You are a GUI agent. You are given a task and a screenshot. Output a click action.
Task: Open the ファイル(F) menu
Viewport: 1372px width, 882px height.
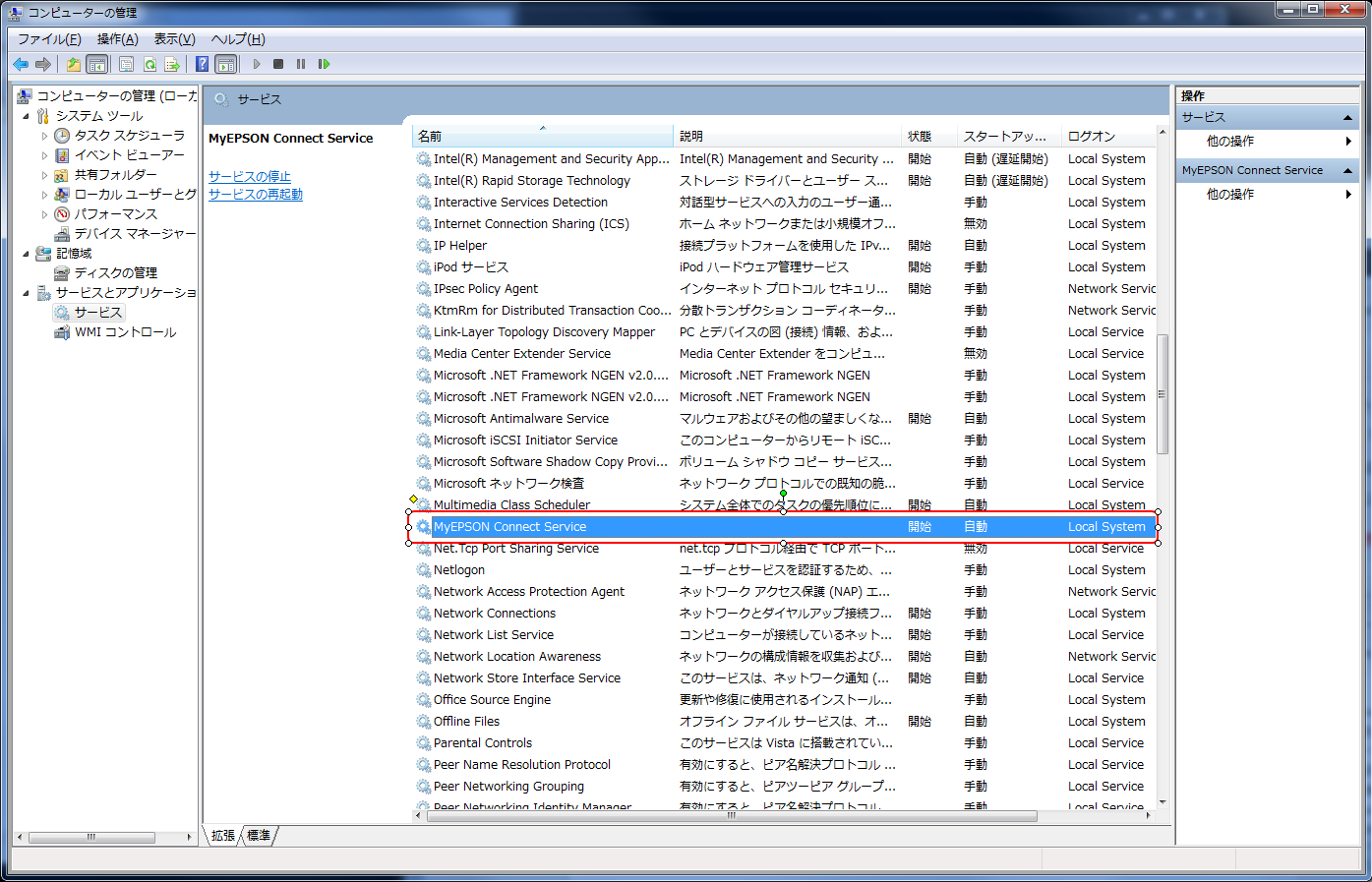point(49,39)
